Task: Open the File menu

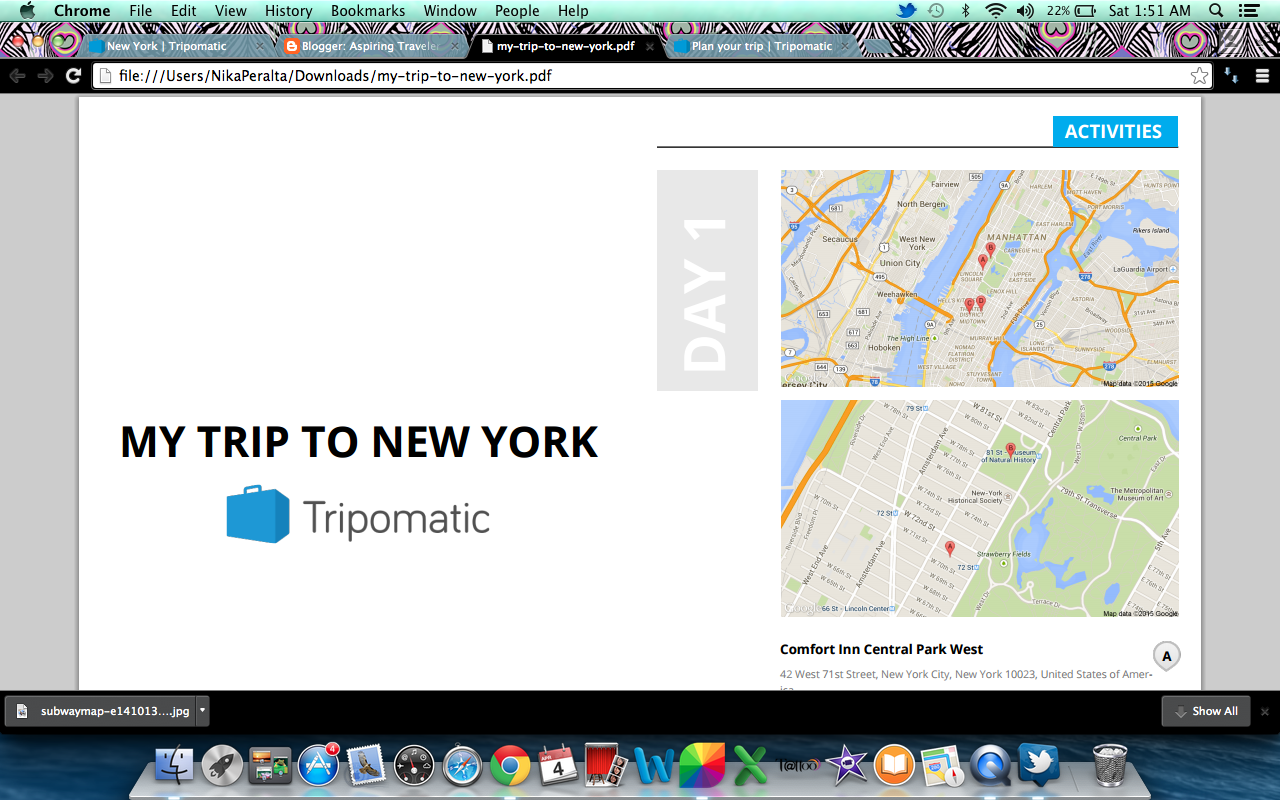Action: 141,11
